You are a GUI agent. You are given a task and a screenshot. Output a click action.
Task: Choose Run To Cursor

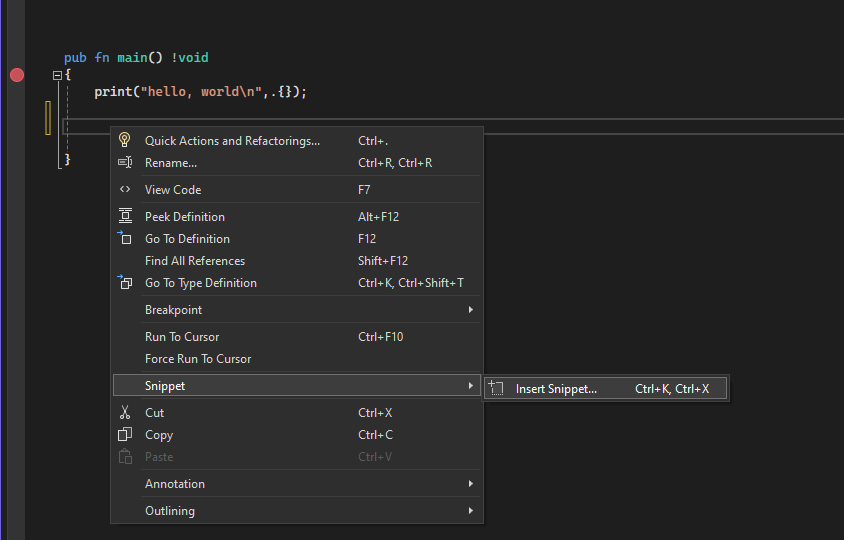click(x=182, y=337)
